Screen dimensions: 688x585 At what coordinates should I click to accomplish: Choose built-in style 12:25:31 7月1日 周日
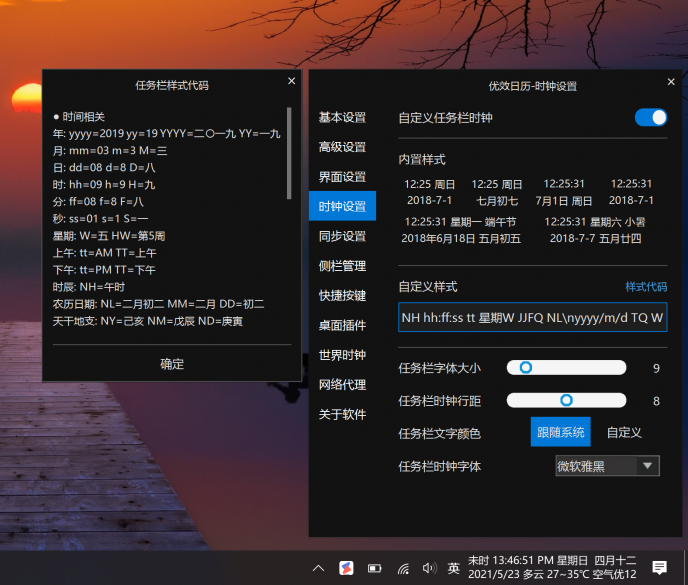click(x=564, y=192)
